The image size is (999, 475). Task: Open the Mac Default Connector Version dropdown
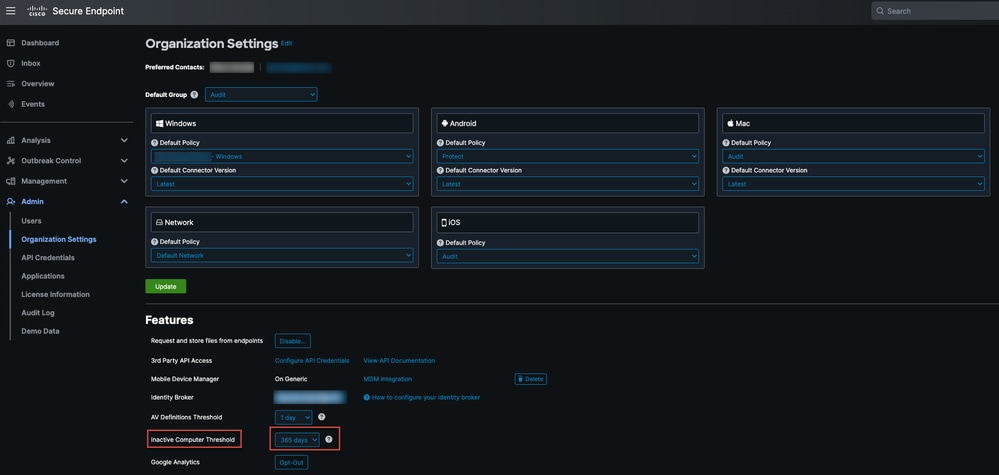853,184
